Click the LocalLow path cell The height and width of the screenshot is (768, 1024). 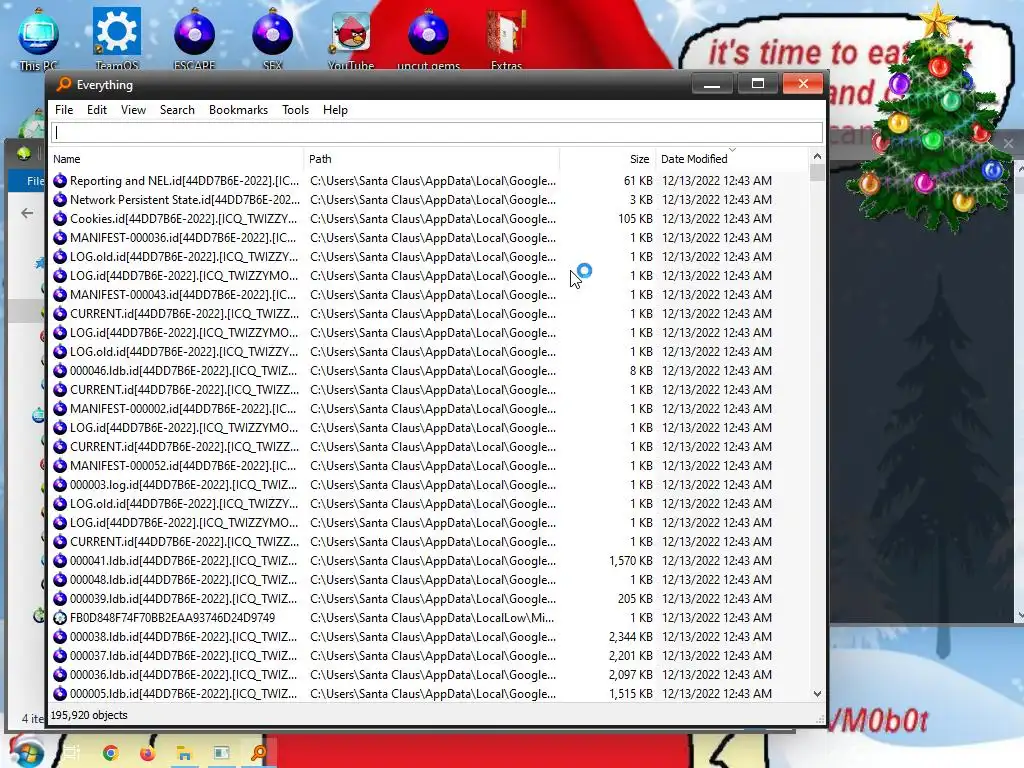432,617
